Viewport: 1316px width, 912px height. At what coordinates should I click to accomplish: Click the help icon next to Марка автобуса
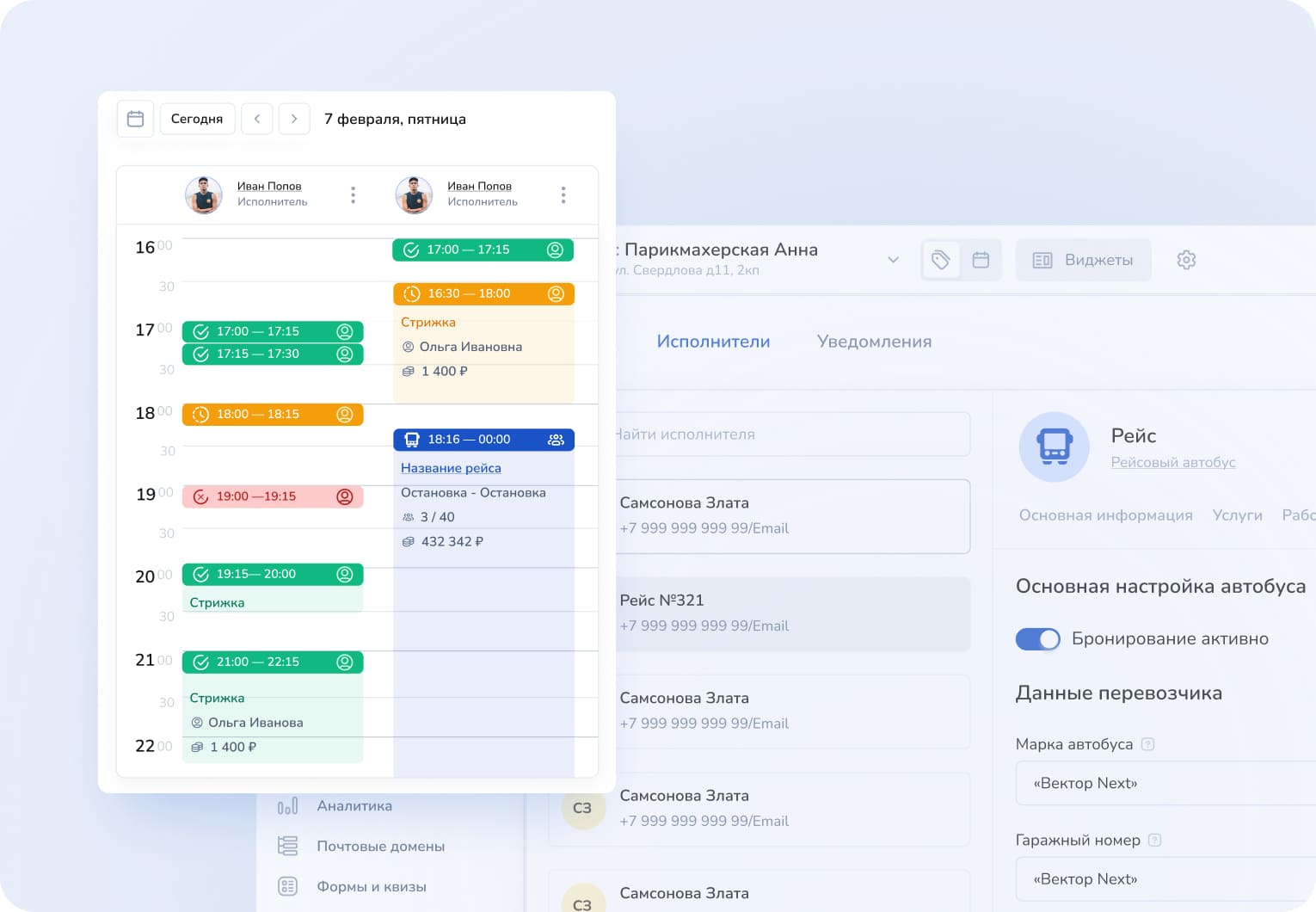(1147, 744)
